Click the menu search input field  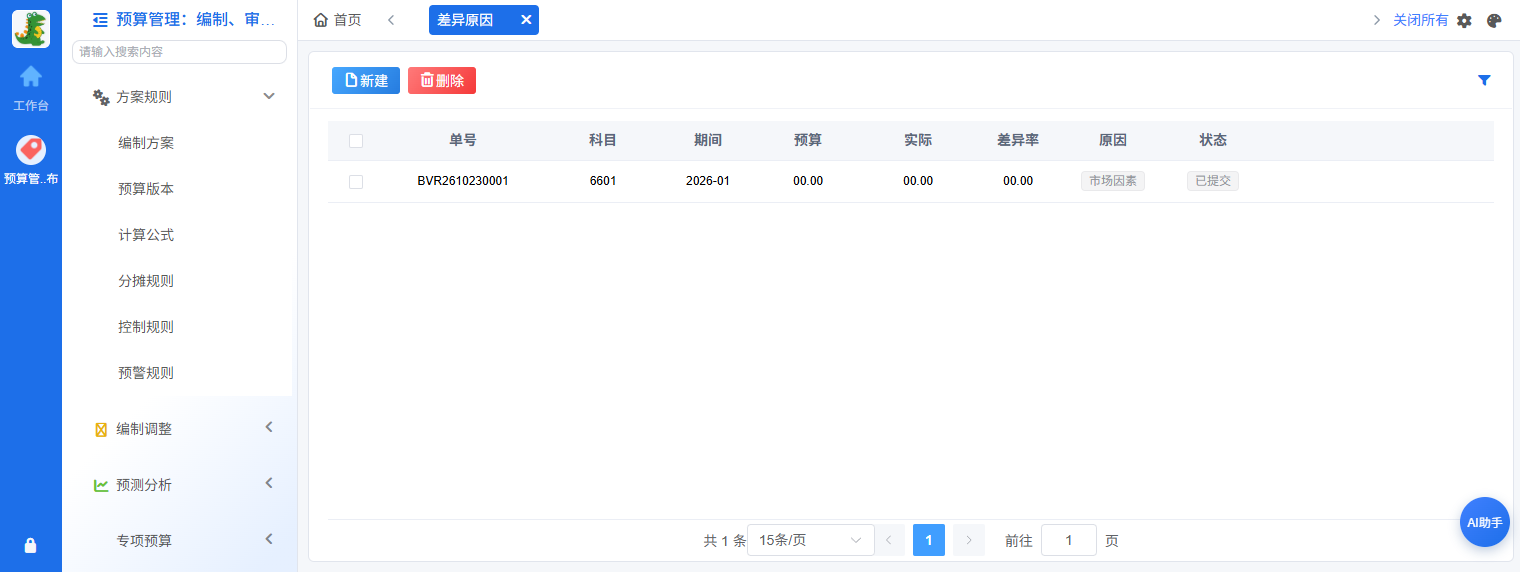click(x=180, y=52)
